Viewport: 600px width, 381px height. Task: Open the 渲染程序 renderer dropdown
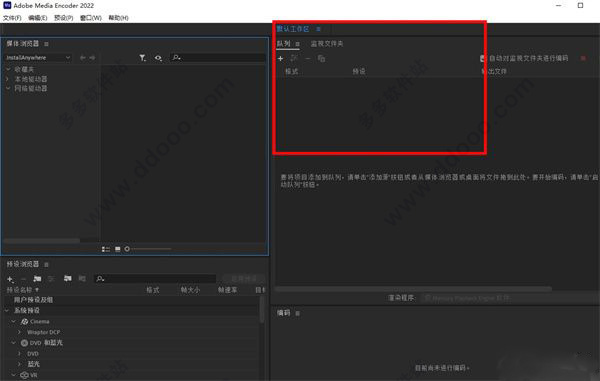click(509, 298)
